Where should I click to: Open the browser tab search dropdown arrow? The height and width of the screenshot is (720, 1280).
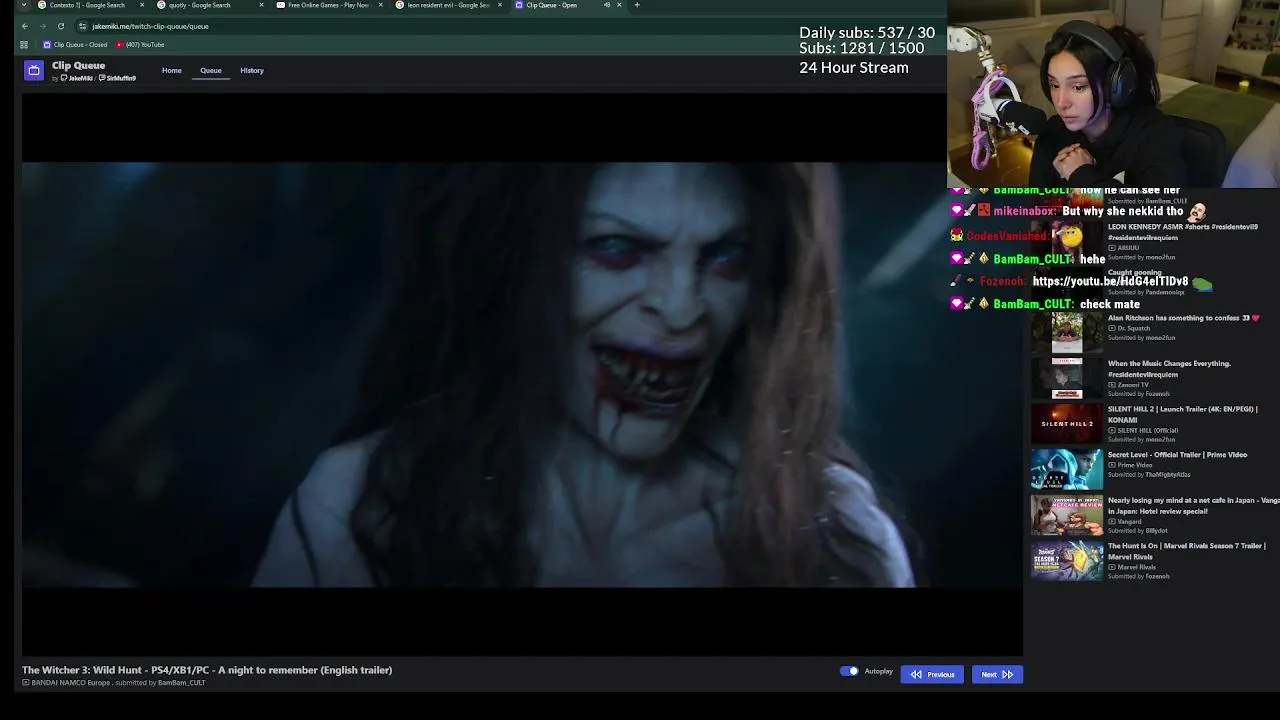click(x=24, y=5)
